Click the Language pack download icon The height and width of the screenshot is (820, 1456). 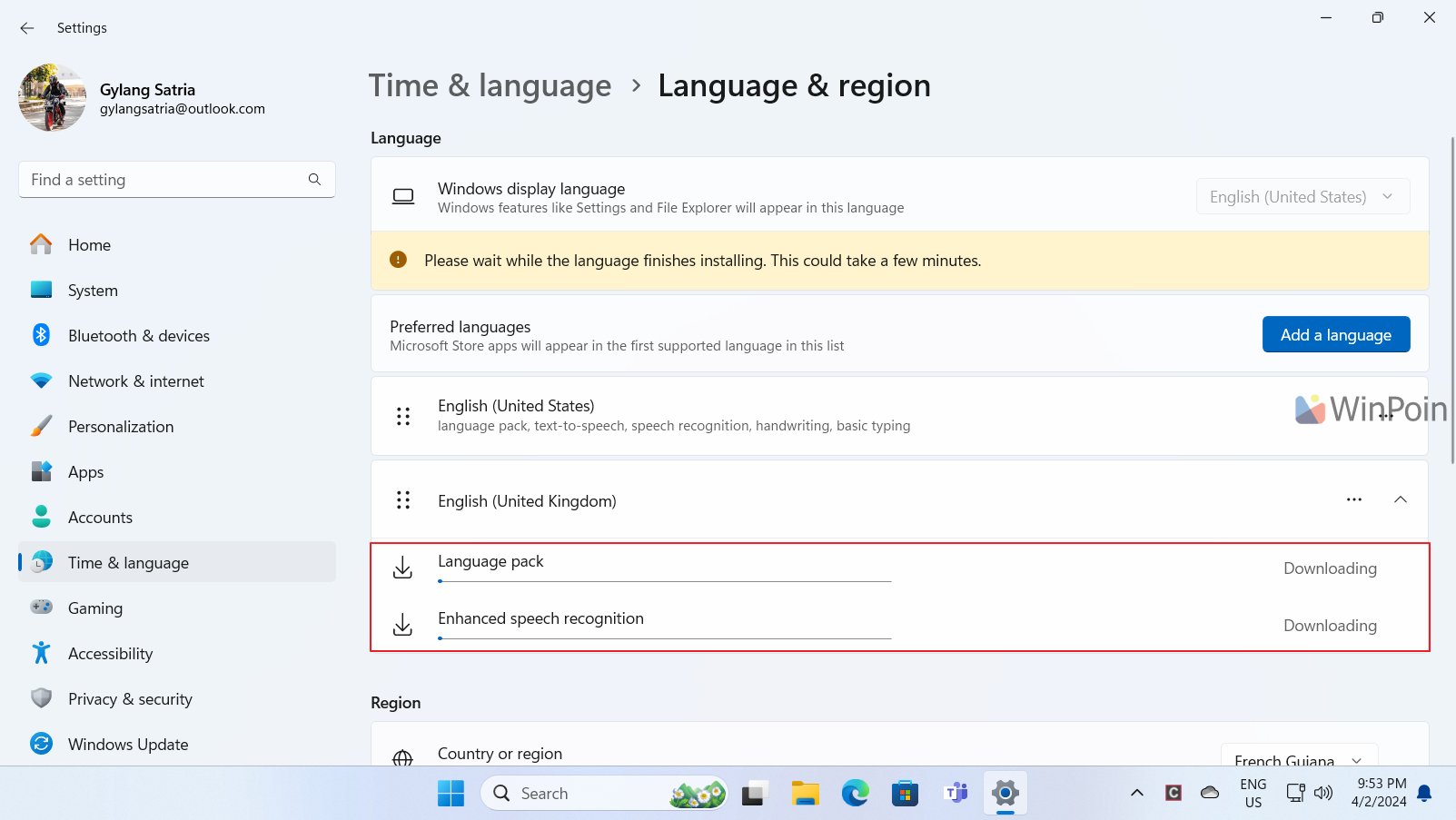point(402,568)
